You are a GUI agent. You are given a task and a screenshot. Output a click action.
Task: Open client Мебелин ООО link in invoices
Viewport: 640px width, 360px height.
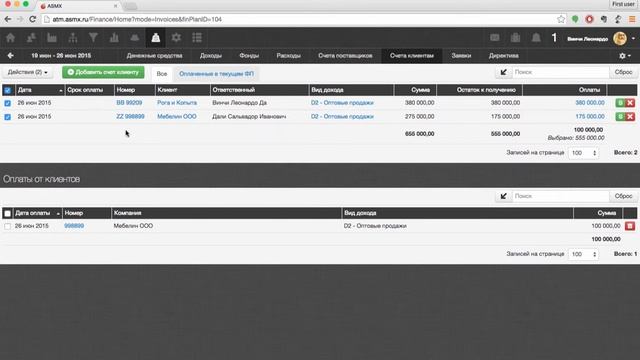click(177, 117)
